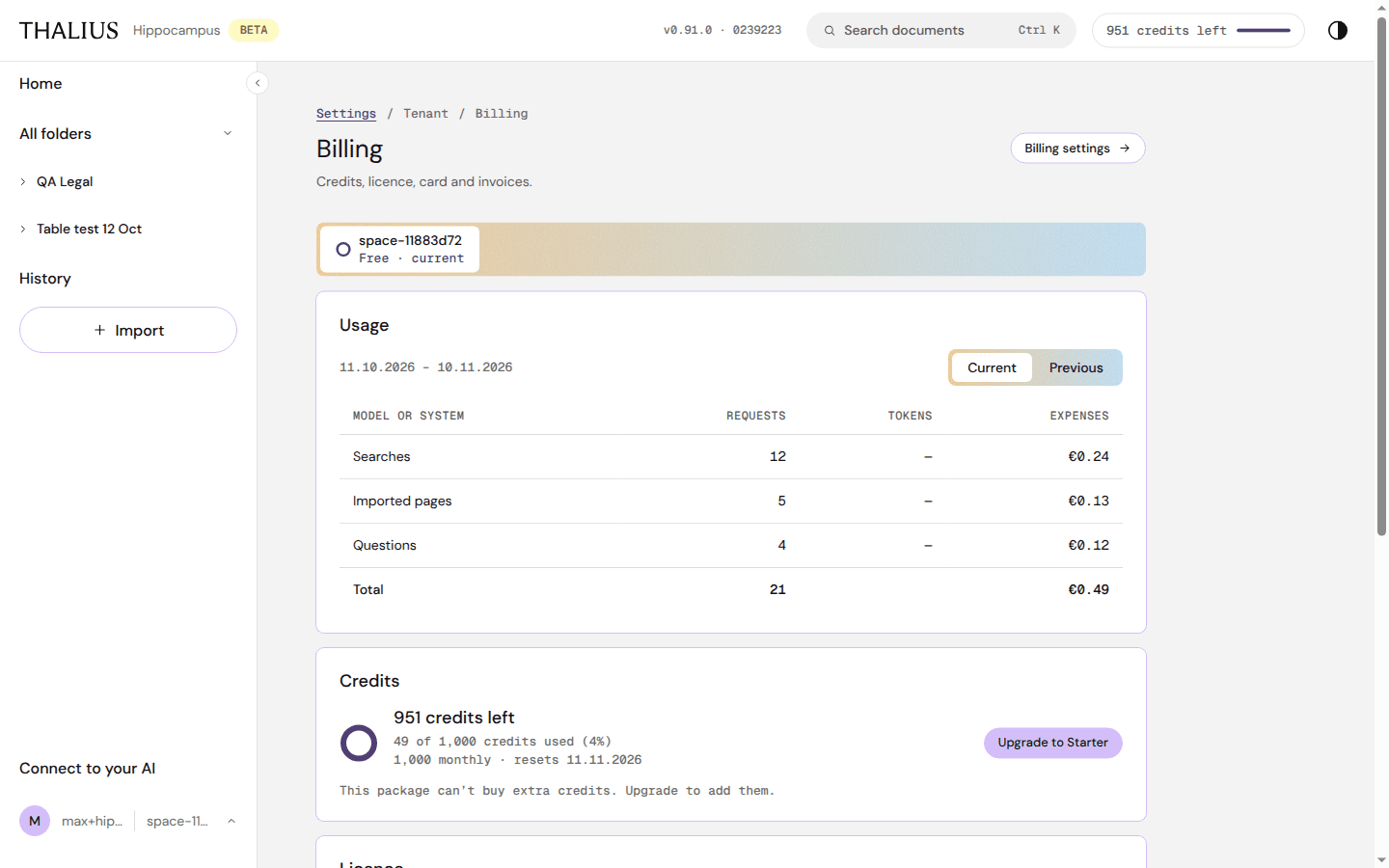Click the Tenant breadcrumb
Viewport: 1389px width, 868px height.
point(425,114)
